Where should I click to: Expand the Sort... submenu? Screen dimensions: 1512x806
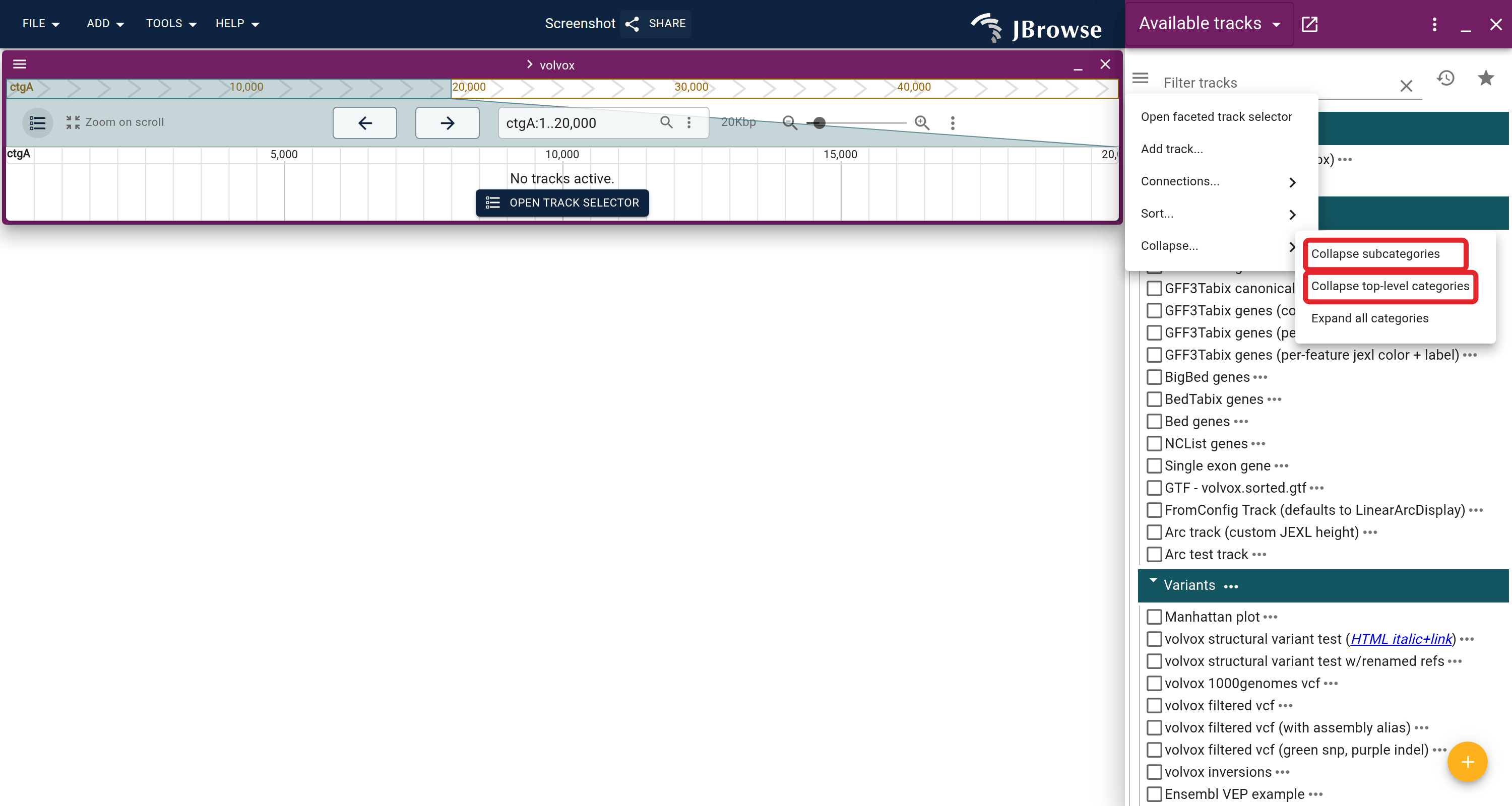click(x=1221, y=214)
